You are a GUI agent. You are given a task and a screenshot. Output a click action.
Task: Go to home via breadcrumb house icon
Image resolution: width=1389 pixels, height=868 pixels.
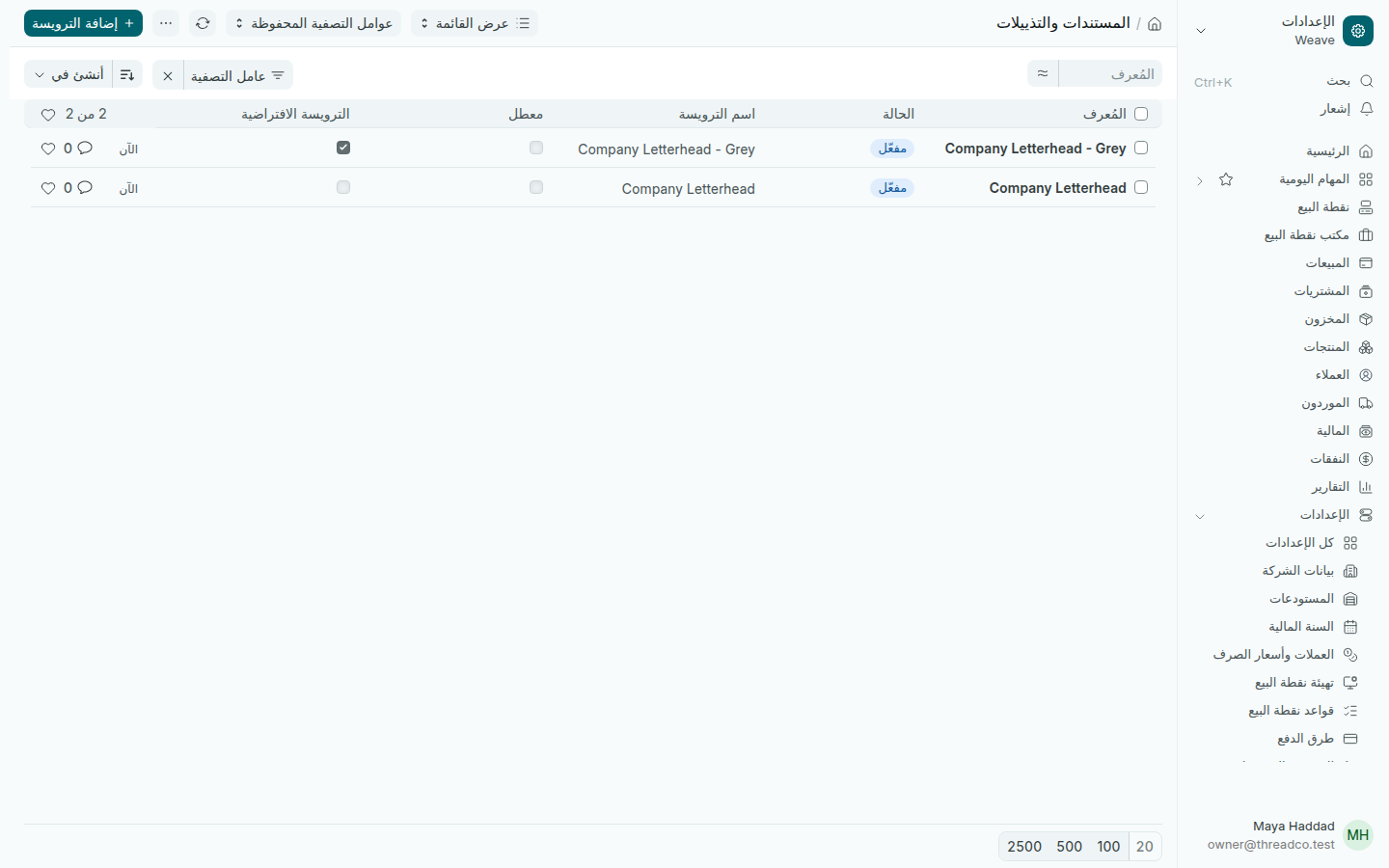coord(1155,23)
